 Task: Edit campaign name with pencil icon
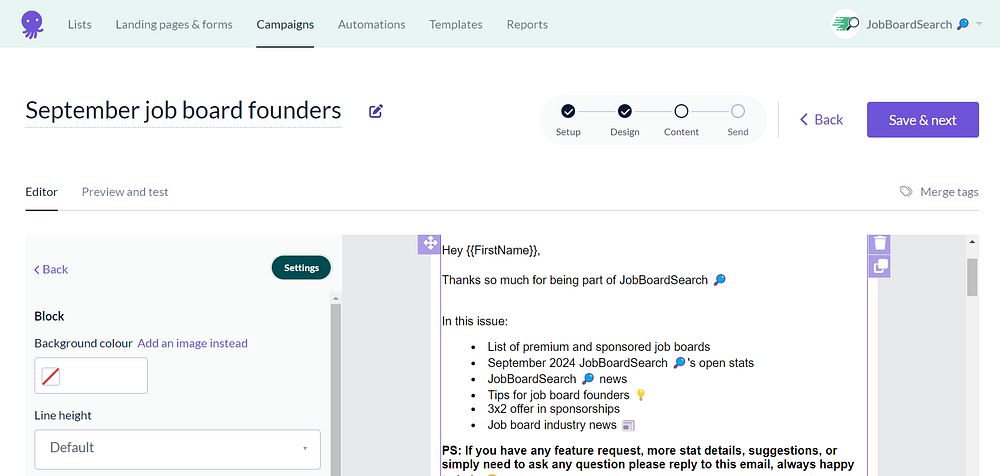pos(376,111)
